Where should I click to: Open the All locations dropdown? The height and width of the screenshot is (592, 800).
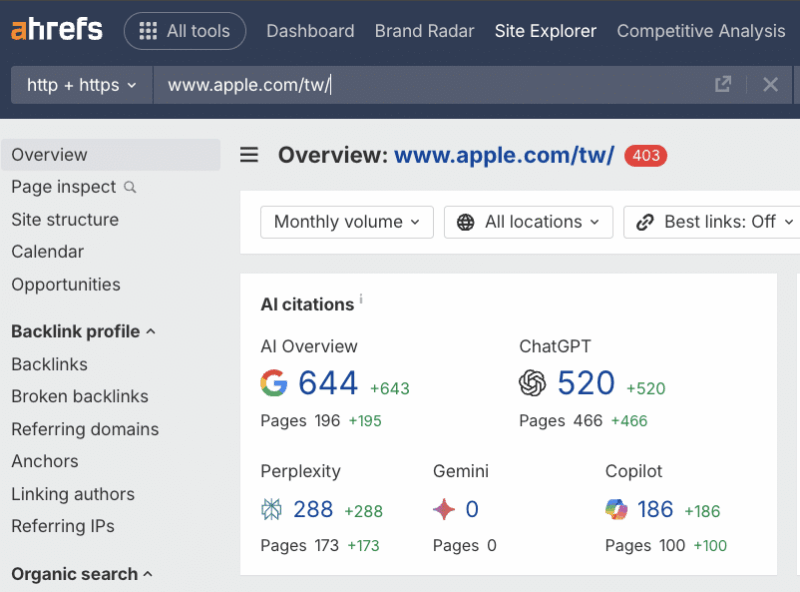coord(529,222)
